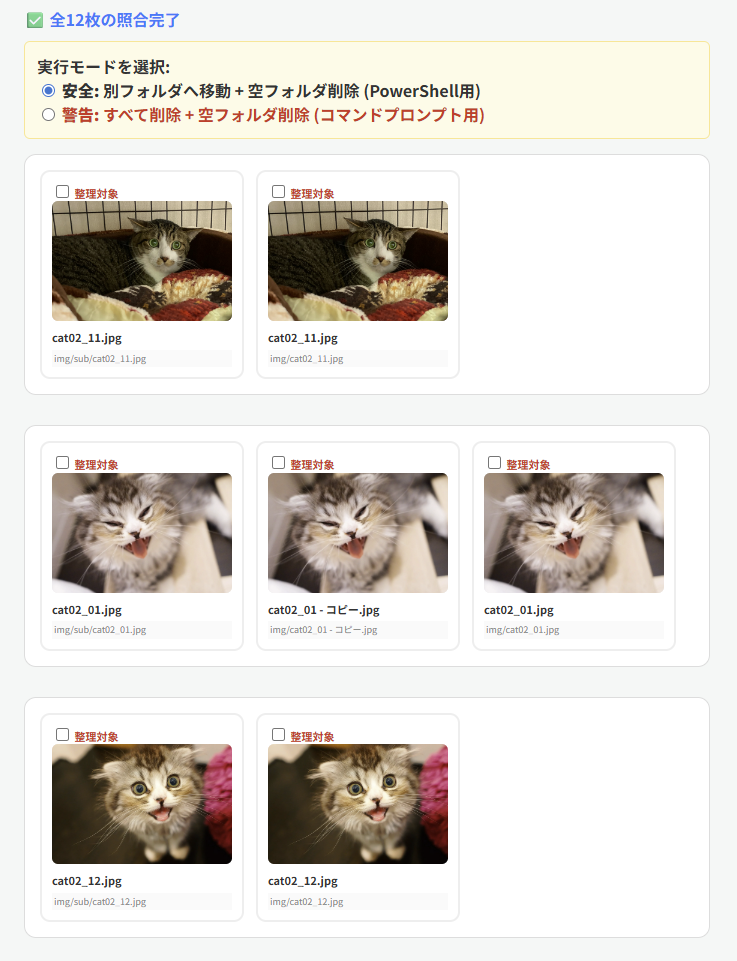The height and width of the screenshot is (961, 737).
Task: Click the 全12枚の照合完了 heading
Action: (115, 20)
